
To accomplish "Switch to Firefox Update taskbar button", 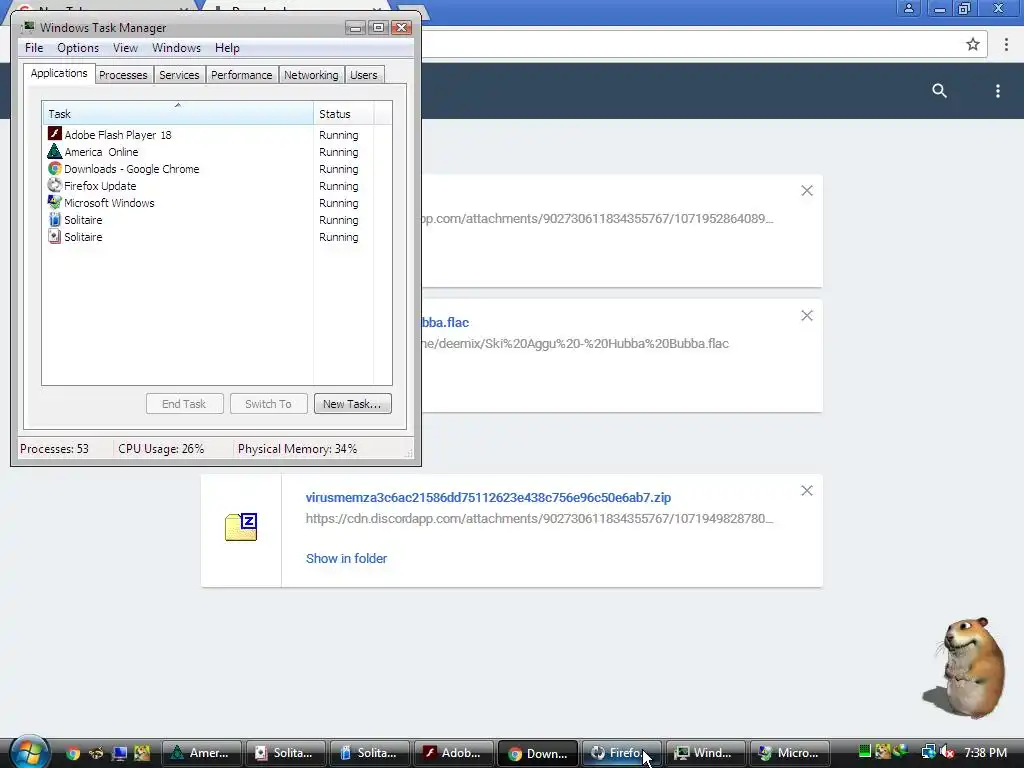I will click(x=622, y=753).
